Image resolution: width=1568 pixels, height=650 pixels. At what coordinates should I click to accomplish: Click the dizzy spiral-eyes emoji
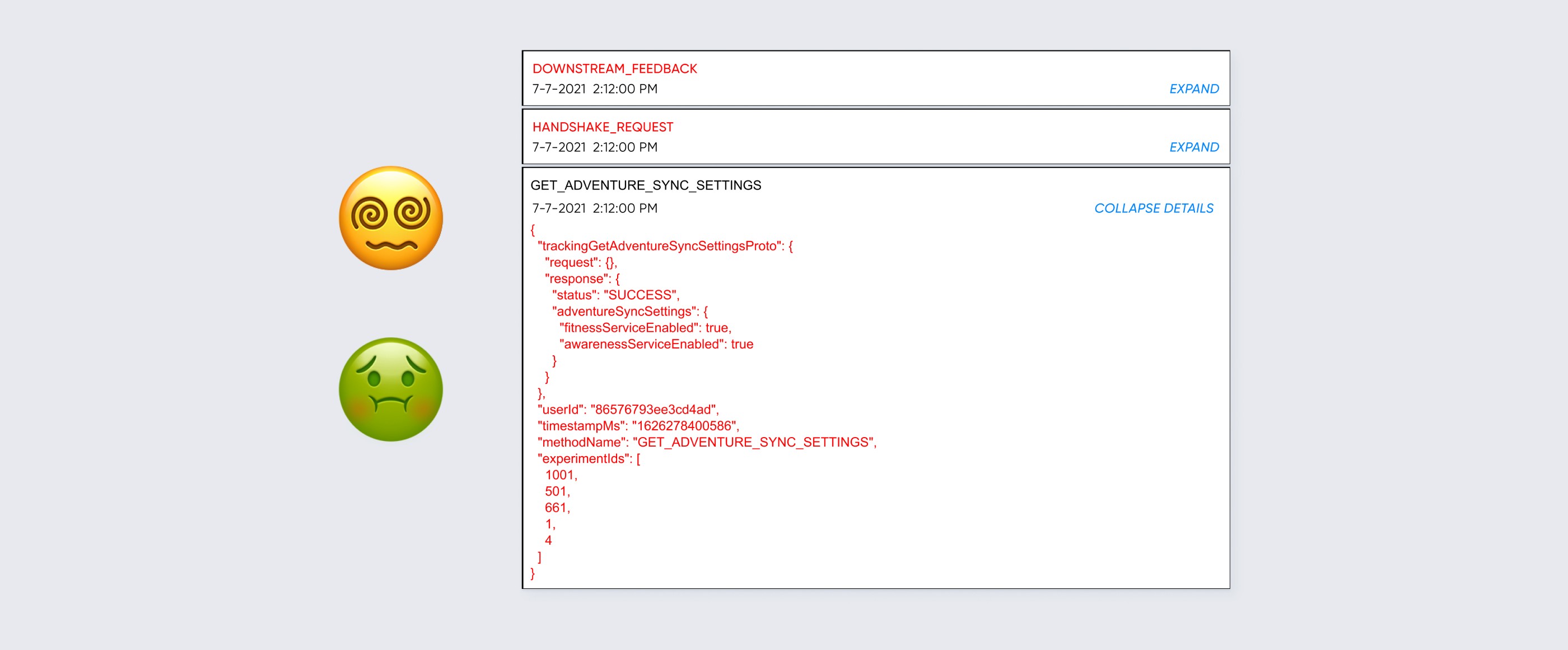point(391,218)
